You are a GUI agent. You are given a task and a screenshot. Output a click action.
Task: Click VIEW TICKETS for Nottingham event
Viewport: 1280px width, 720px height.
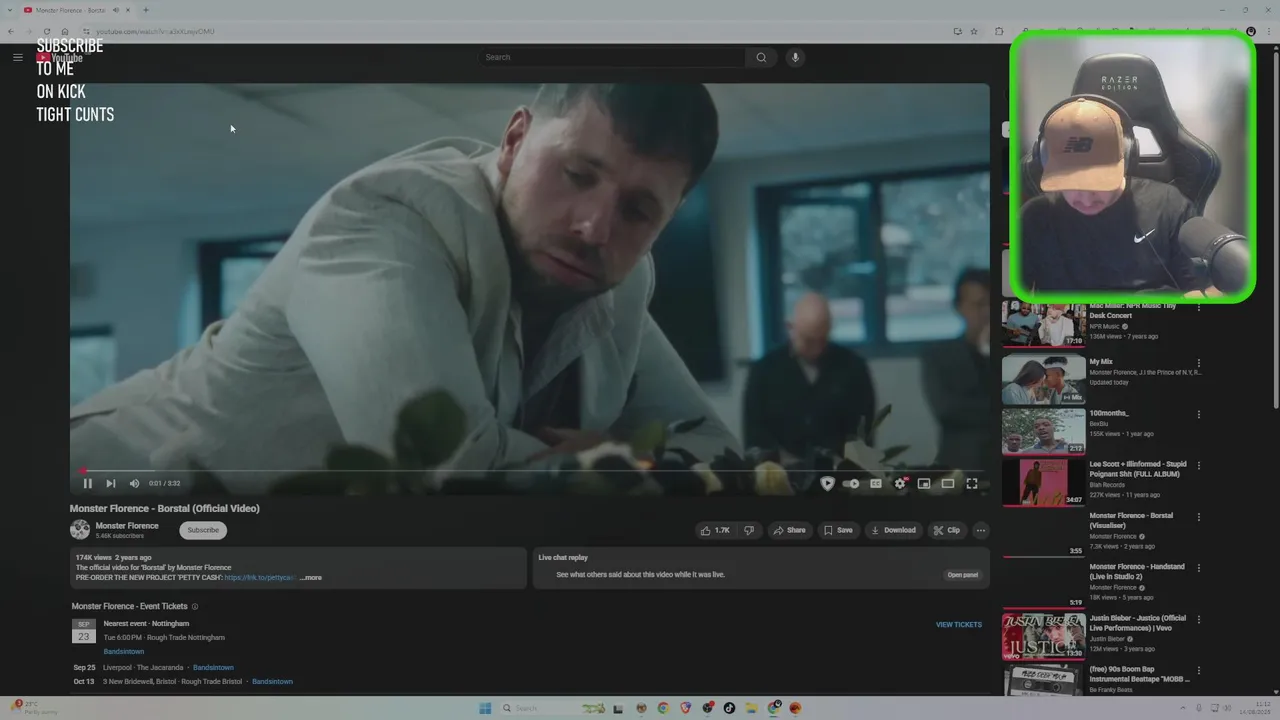(x=959, y=624)
